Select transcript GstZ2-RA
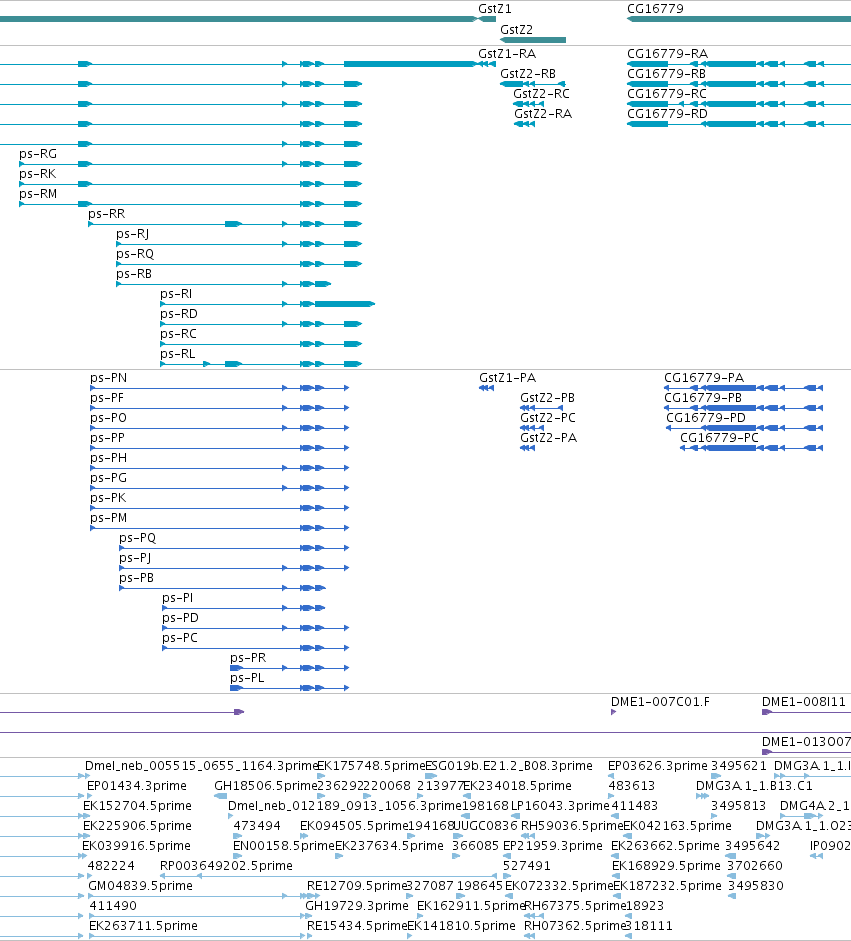The image size is (851, 941). [543, 114]
